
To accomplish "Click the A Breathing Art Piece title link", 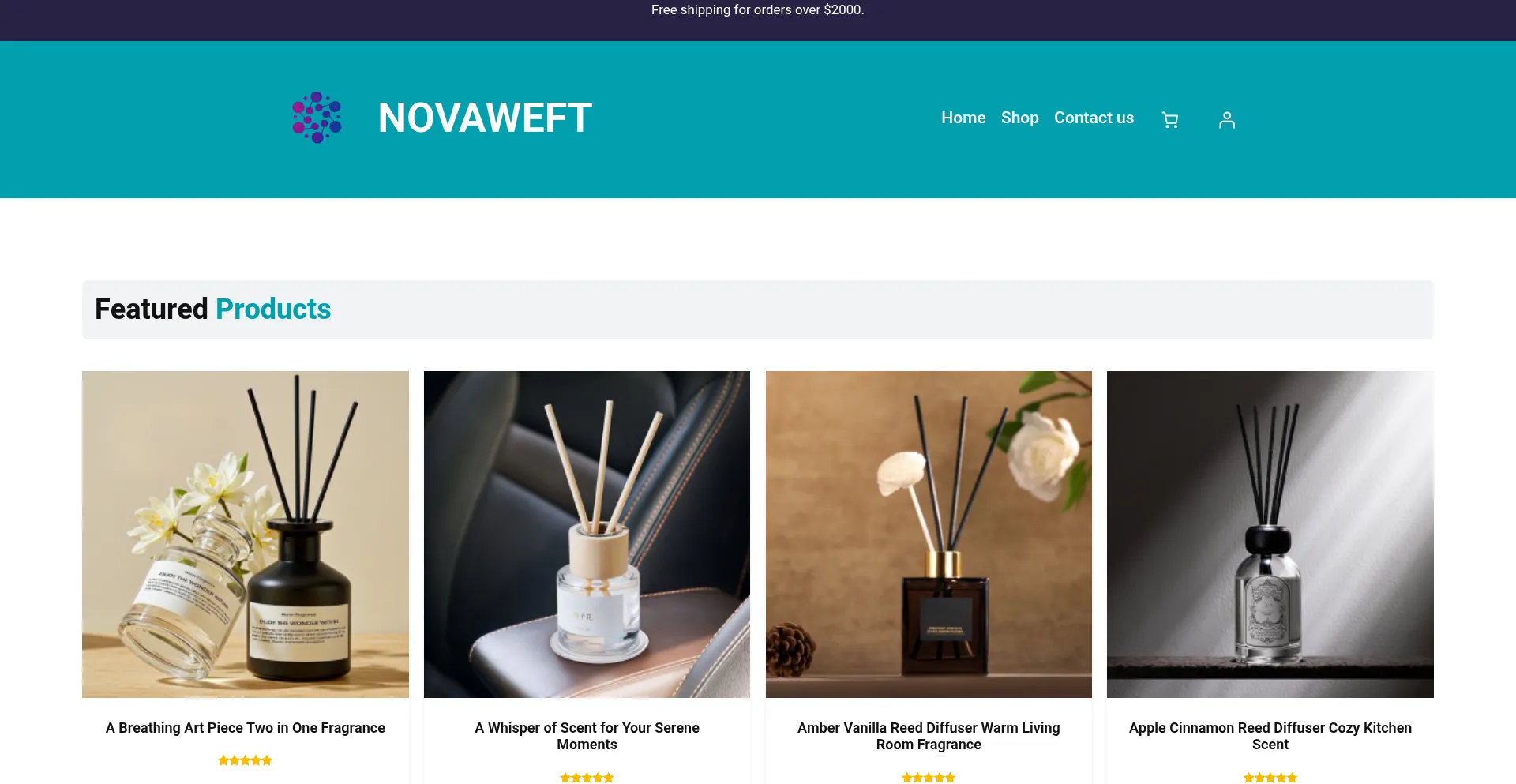I will point(246,728).
